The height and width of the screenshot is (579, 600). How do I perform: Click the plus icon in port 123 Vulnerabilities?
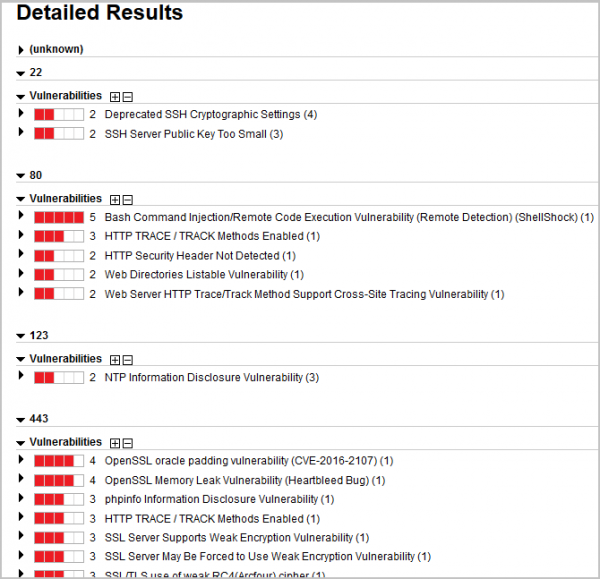point(115,360)
